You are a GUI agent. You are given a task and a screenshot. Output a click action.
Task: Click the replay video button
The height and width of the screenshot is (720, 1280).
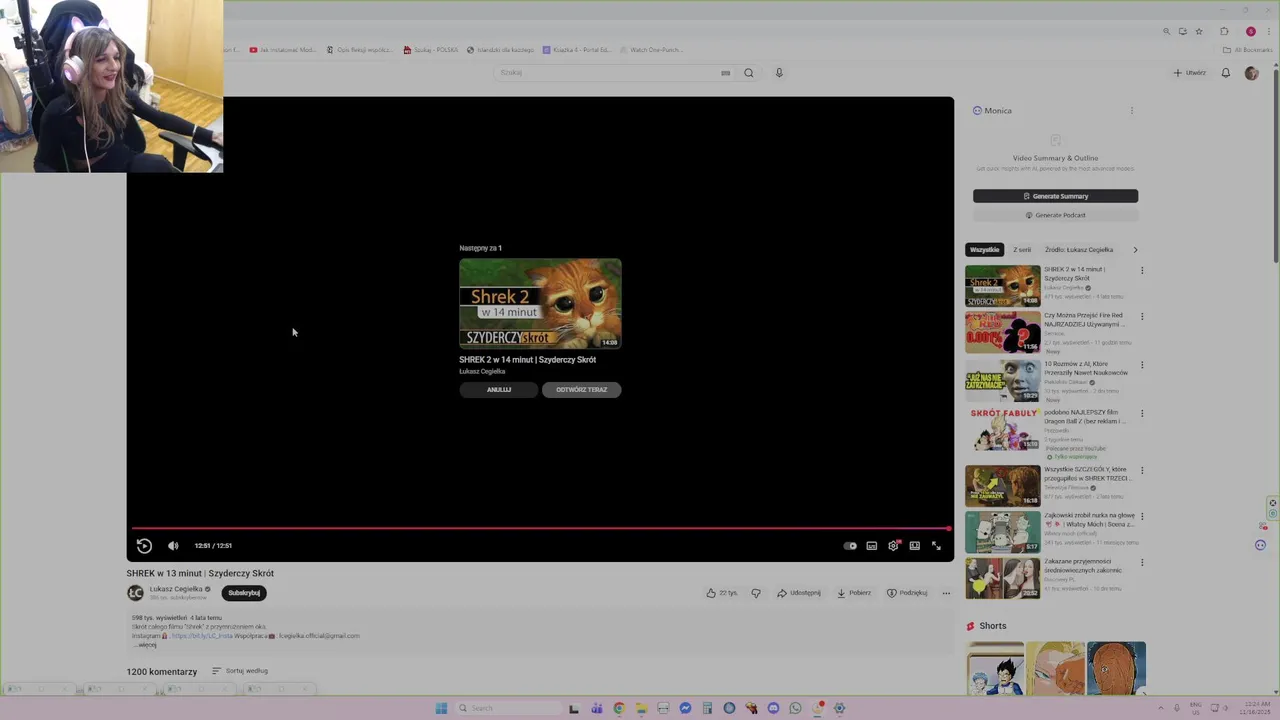click(x=144, y=546)
